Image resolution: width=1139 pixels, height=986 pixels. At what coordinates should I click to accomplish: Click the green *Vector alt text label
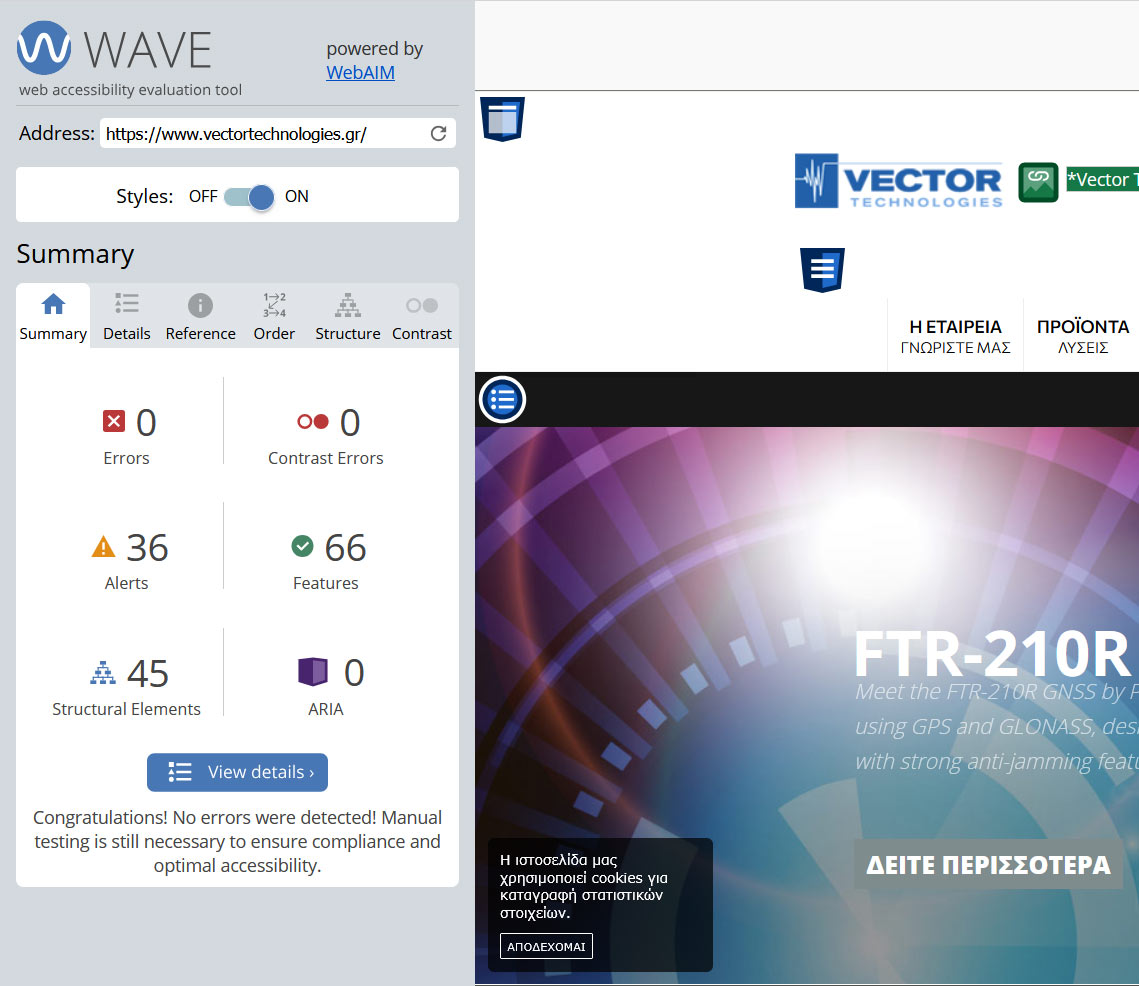click(x=1102, y=179)
